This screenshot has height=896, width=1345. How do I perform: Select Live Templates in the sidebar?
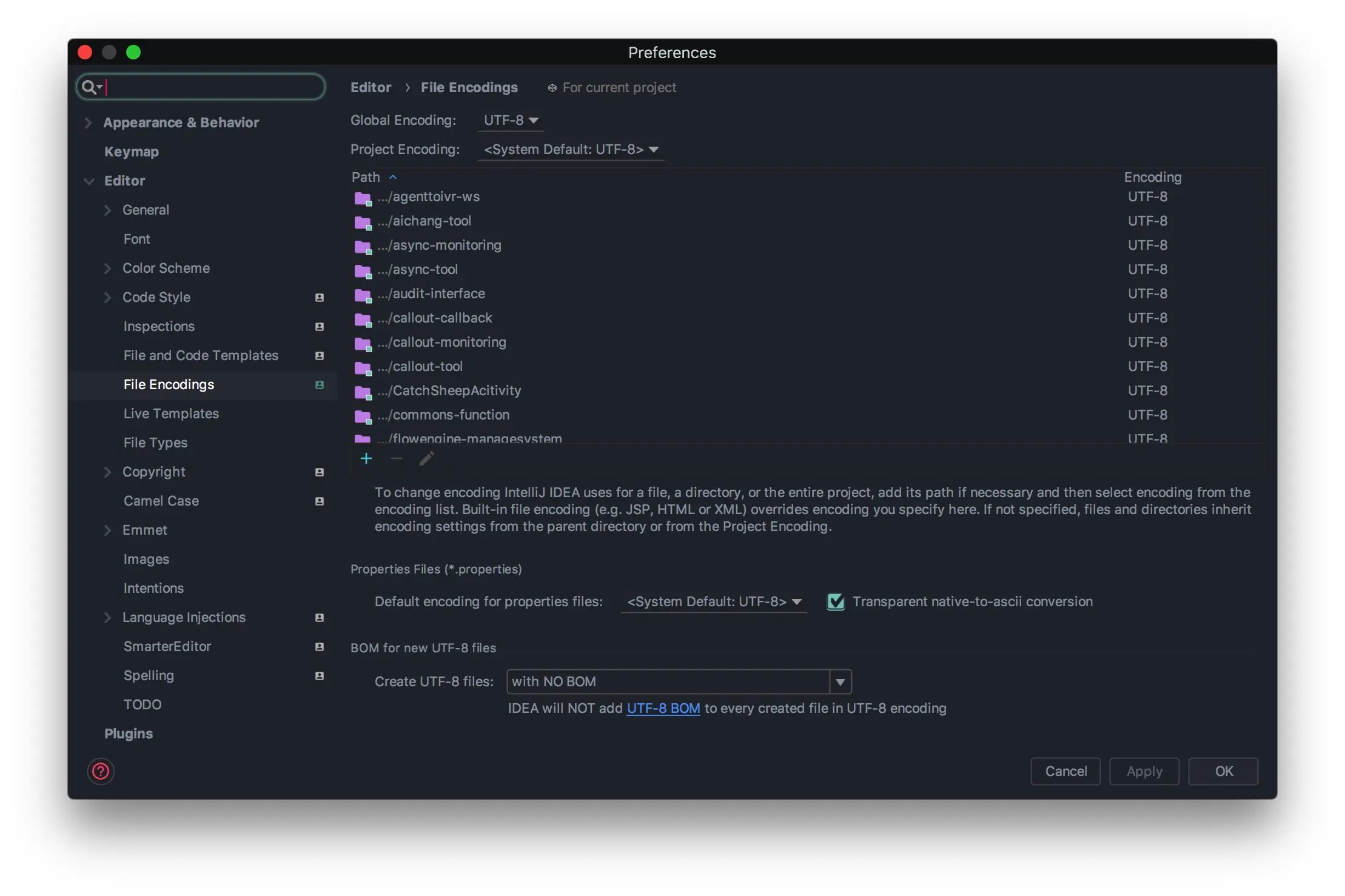(171, 413)
